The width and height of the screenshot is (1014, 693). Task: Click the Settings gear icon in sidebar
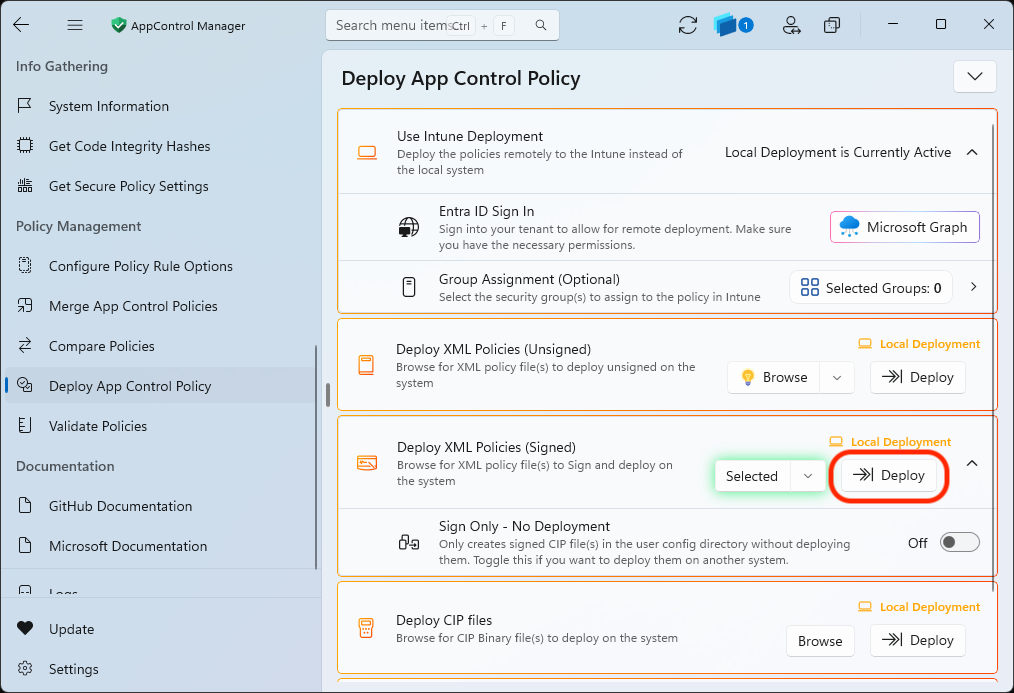[25, 668]
